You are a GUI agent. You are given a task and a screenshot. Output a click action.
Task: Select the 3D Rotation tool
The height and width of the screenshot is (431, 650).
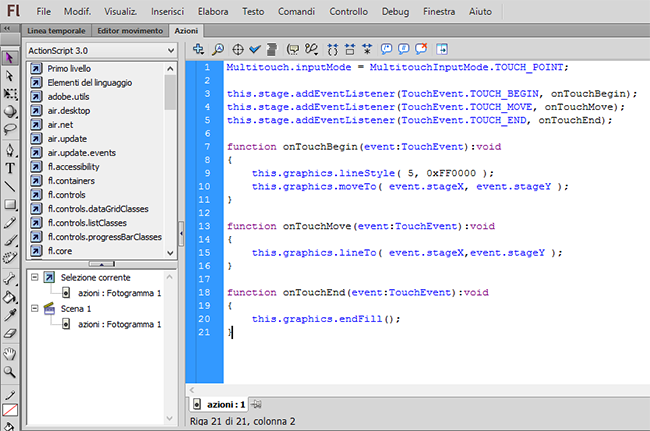click(10, 111)
